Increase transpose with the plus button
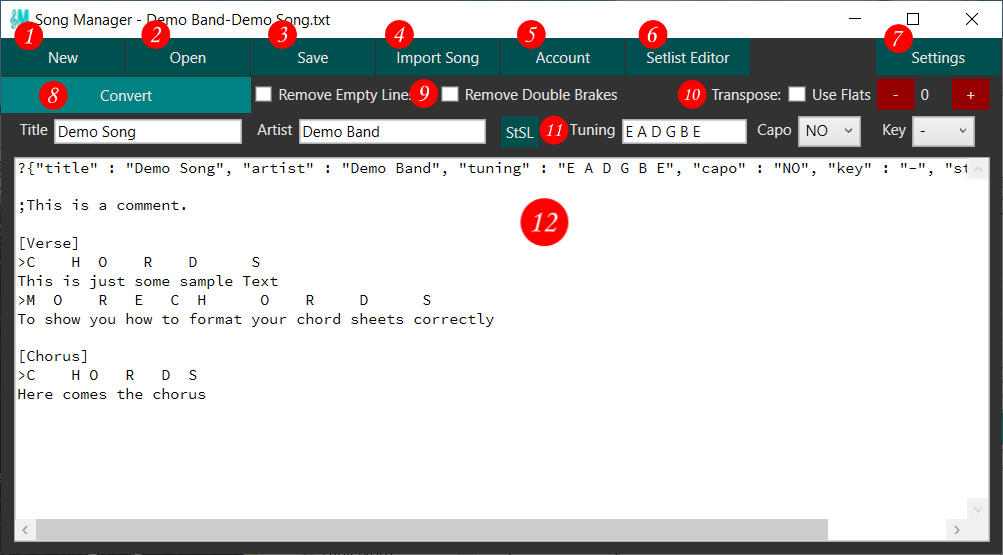Viewport: 1003px width, 555px height. coord(969,95)
